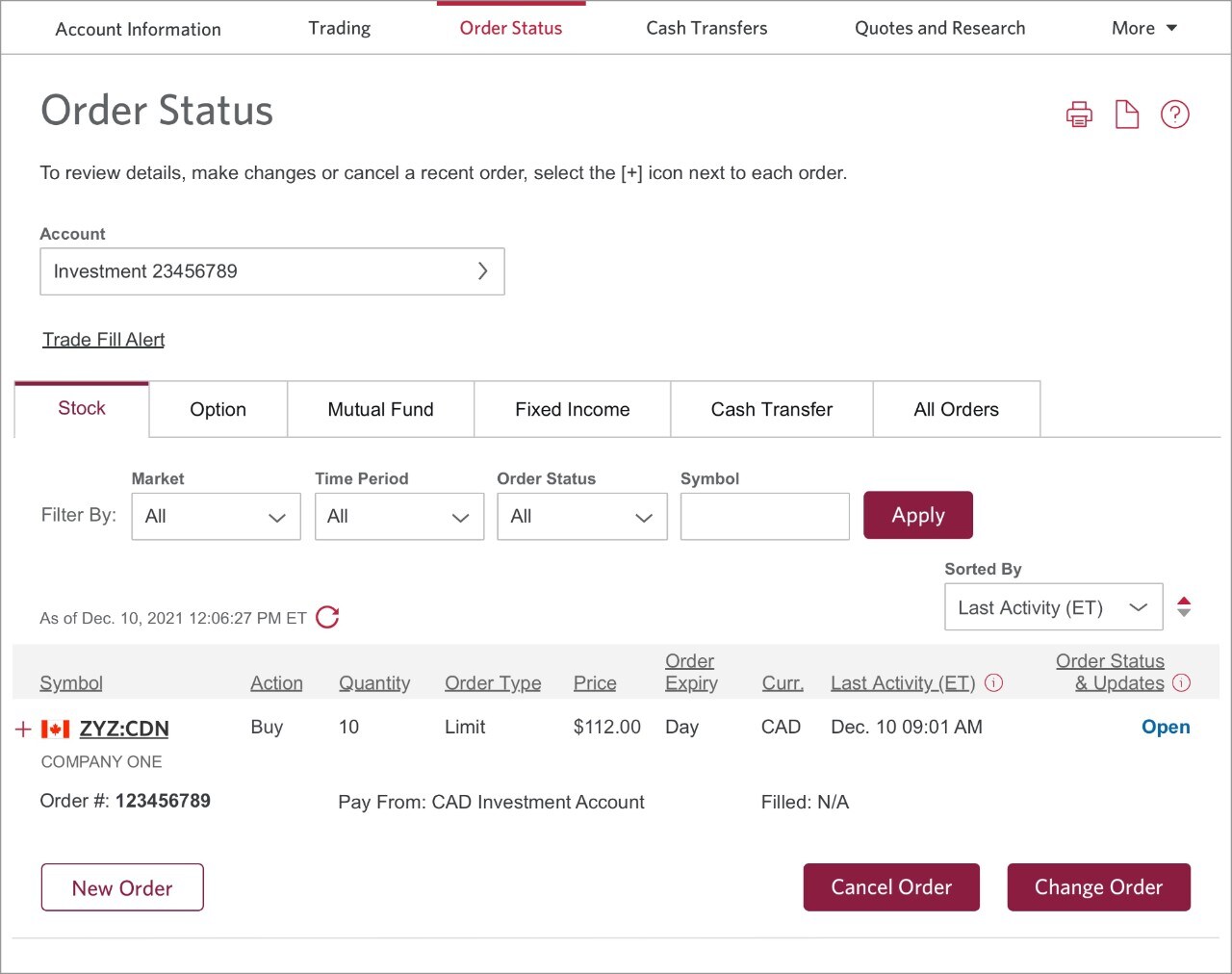
Task: Switch to the Cash Transfer tab
Action: click(772, 409)
